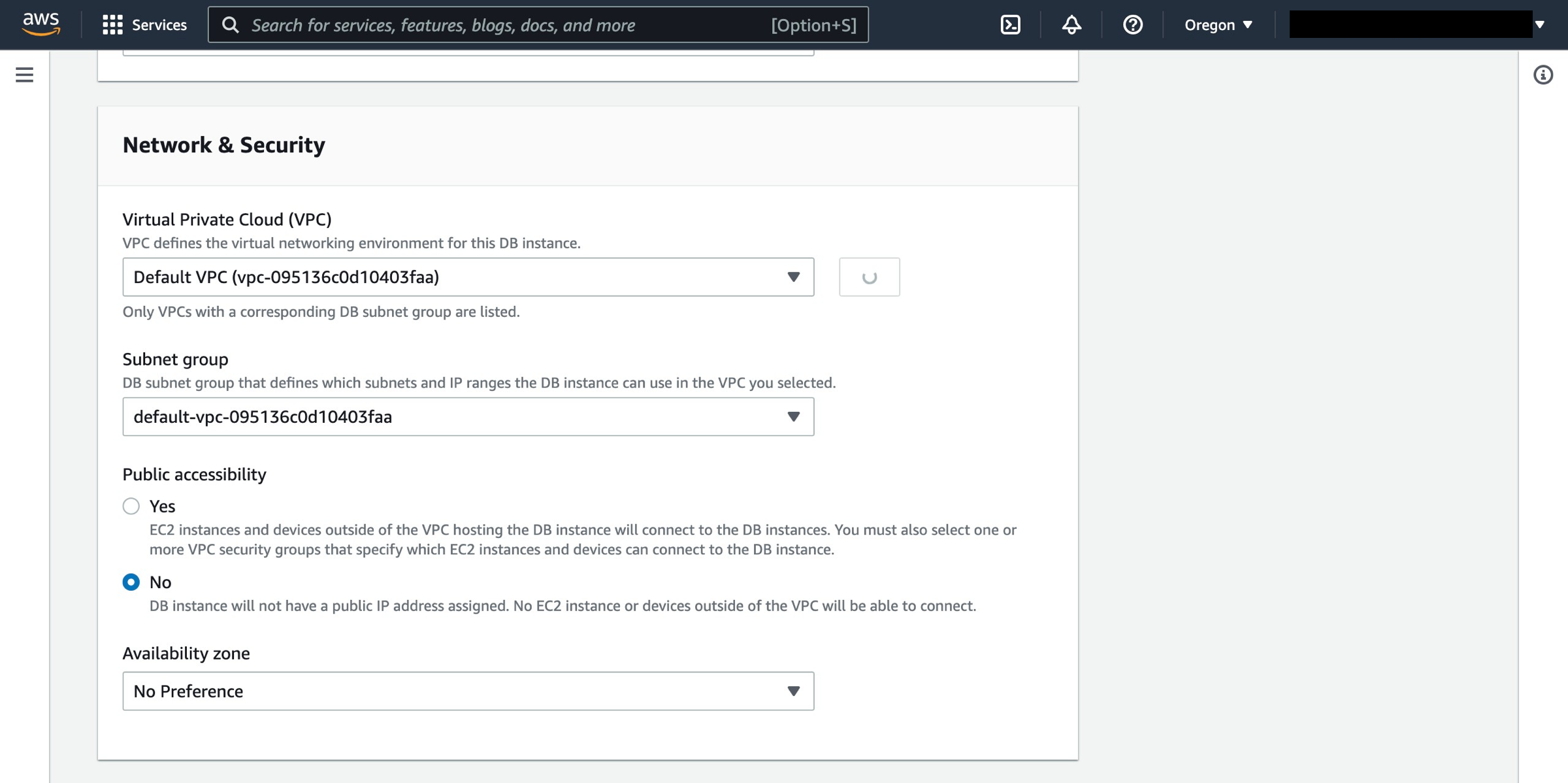This screenshot has height=783, width=1568.
Task: Click the Network & Security heading
Action: click(x=223, y=145)
